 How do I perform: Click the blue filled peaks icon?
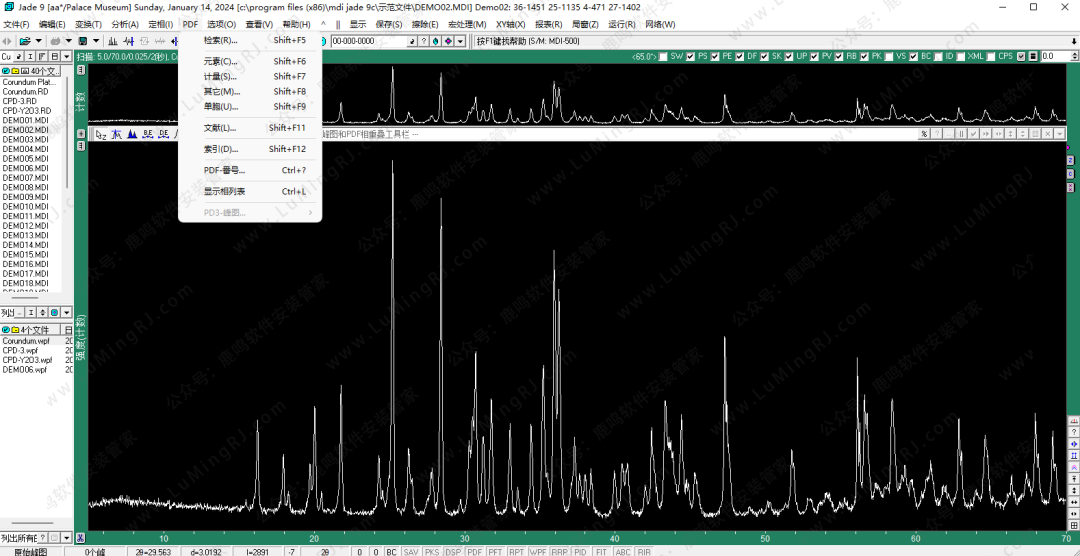132,134
